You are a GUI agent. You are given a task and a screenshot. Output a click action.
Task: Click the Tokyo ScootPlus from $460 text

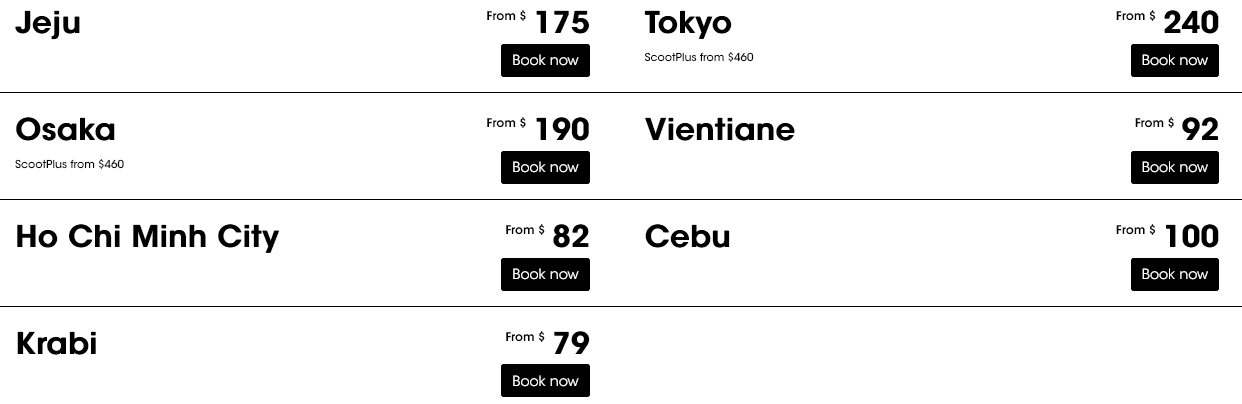(x=699, y=58)
